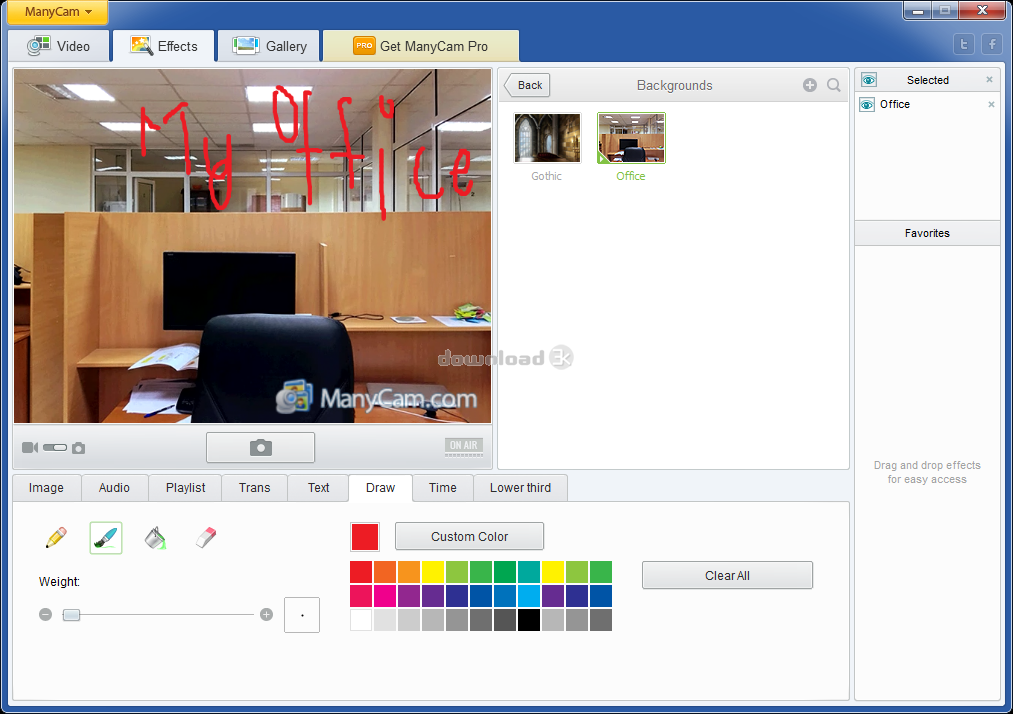This screenshot has width=1013, height=714.
Task: Switch to the Audio tab
Action: pyautogui.click(x=114, y=488)
